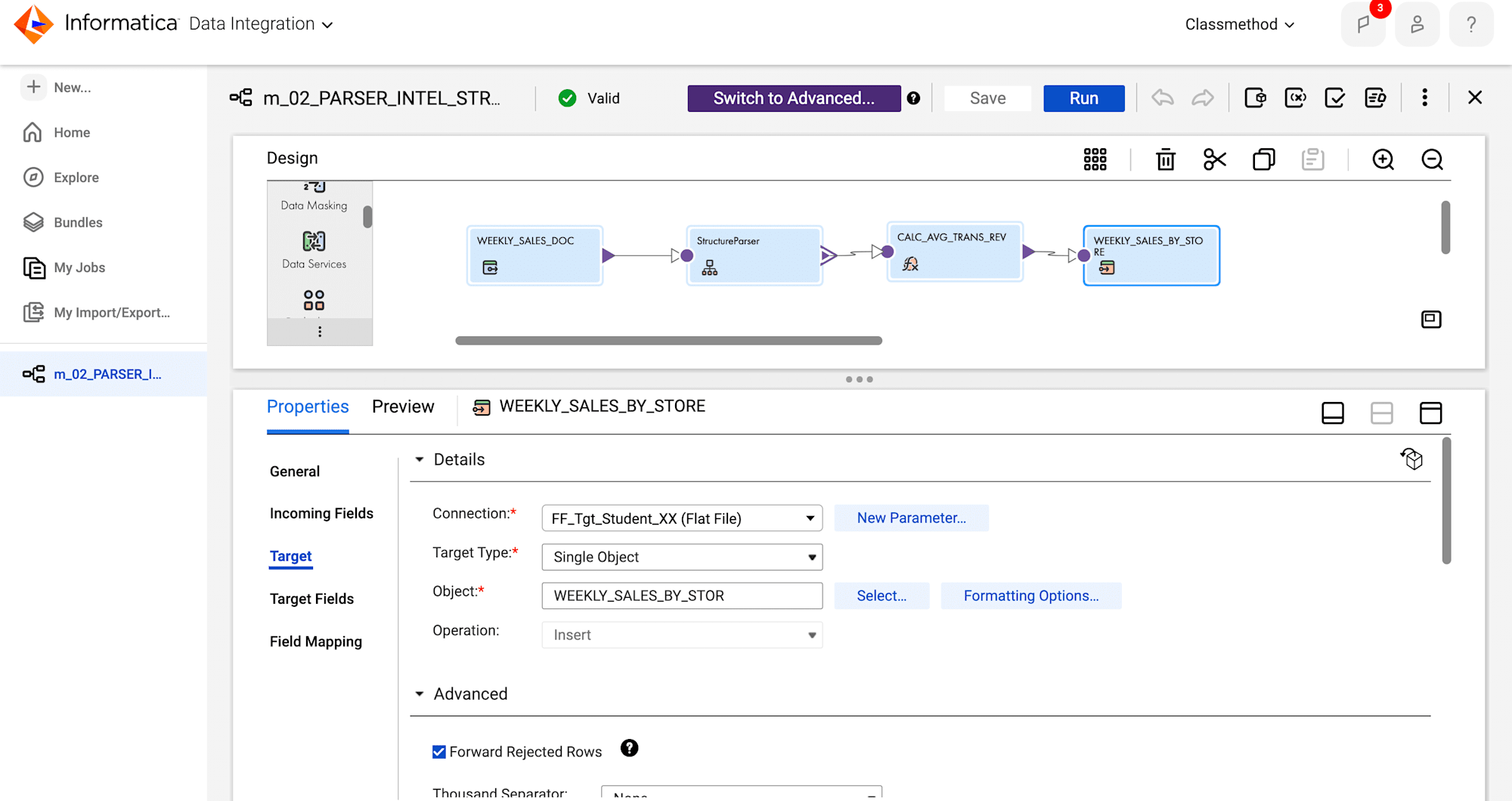Click the undo arrow icon
This screenshot has height=801, width=1512.
(x=1163, y=97)
